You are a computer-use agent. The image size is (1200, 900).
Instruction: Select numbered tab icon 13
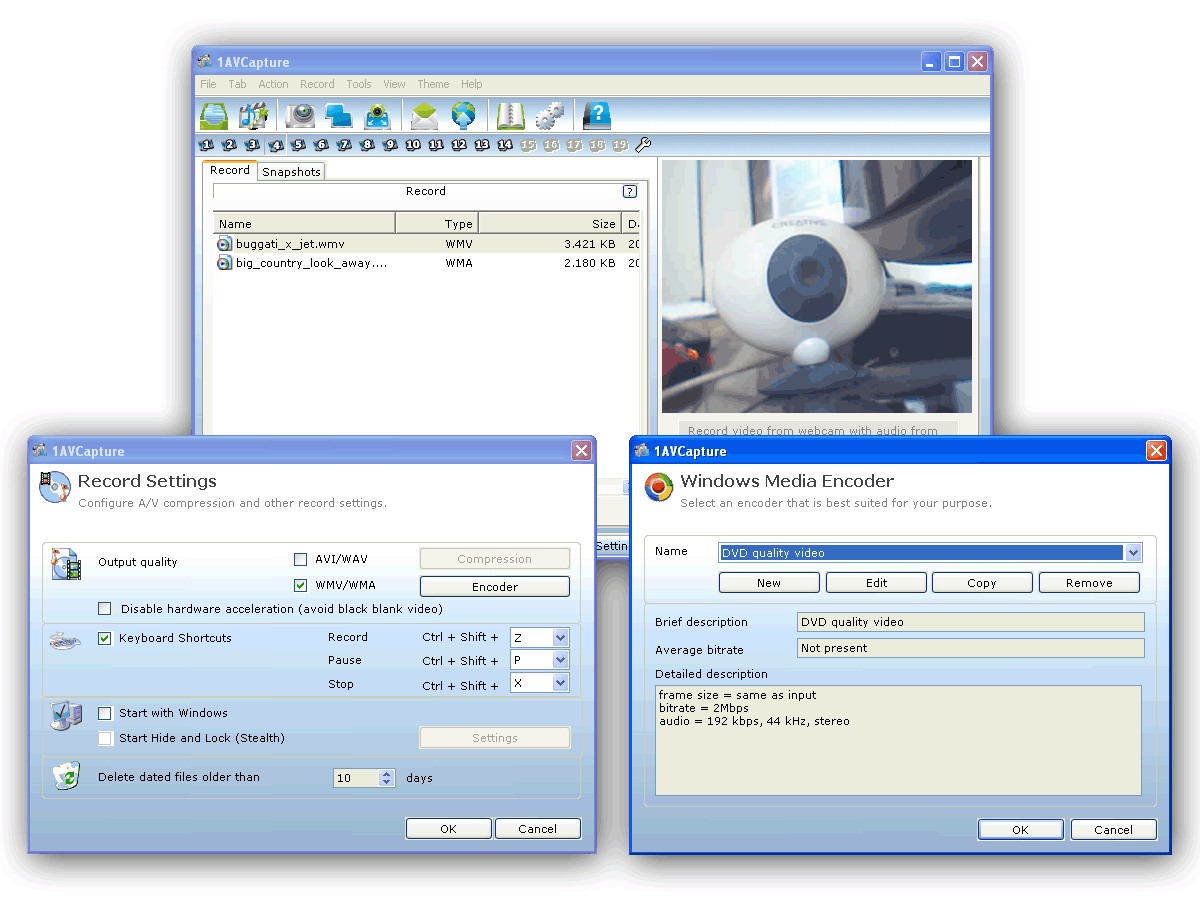(x=483, y=145)
